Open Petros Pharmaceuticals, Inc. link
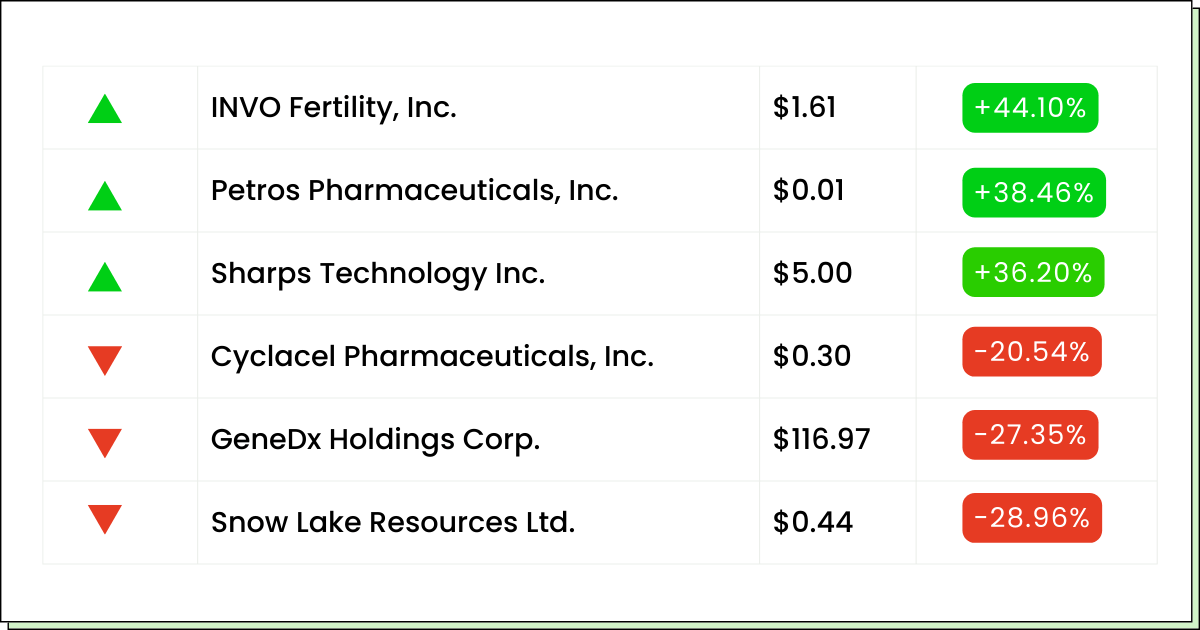Screen dimensions: 1200x630 pos(415,190)
